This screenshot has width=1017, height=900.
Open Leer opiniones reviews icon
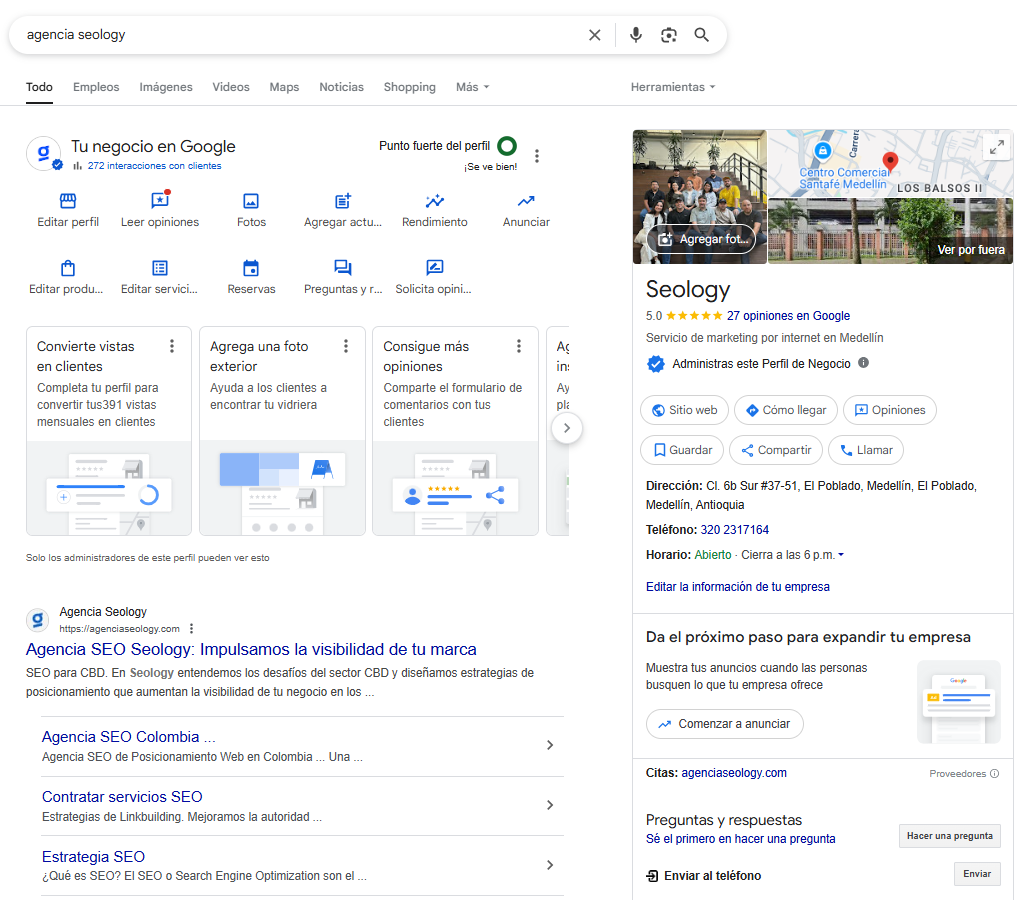point(159,201)
